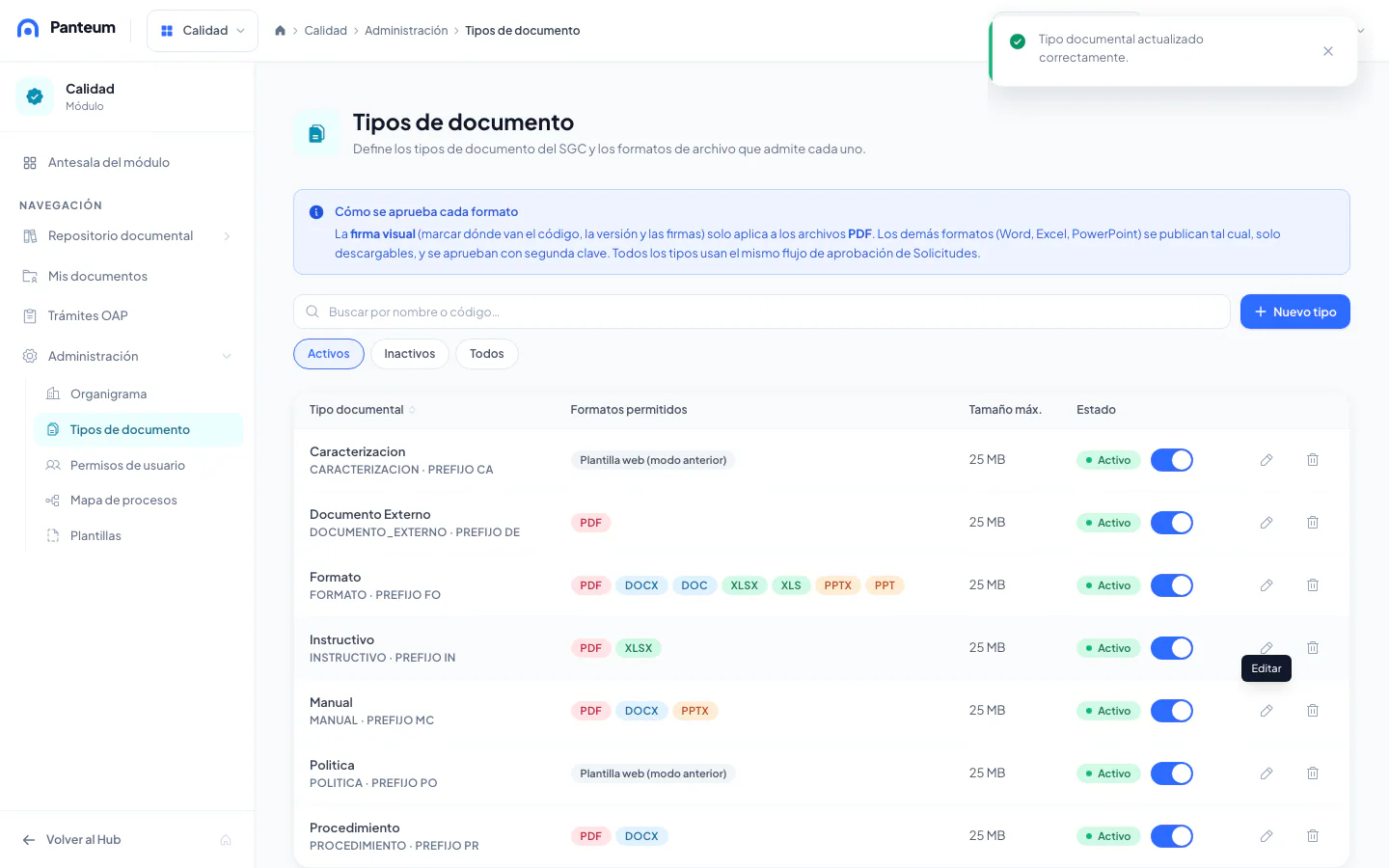Edit the Formato row
Viewport: 1389px width, 868px height.
point(1266,585)
